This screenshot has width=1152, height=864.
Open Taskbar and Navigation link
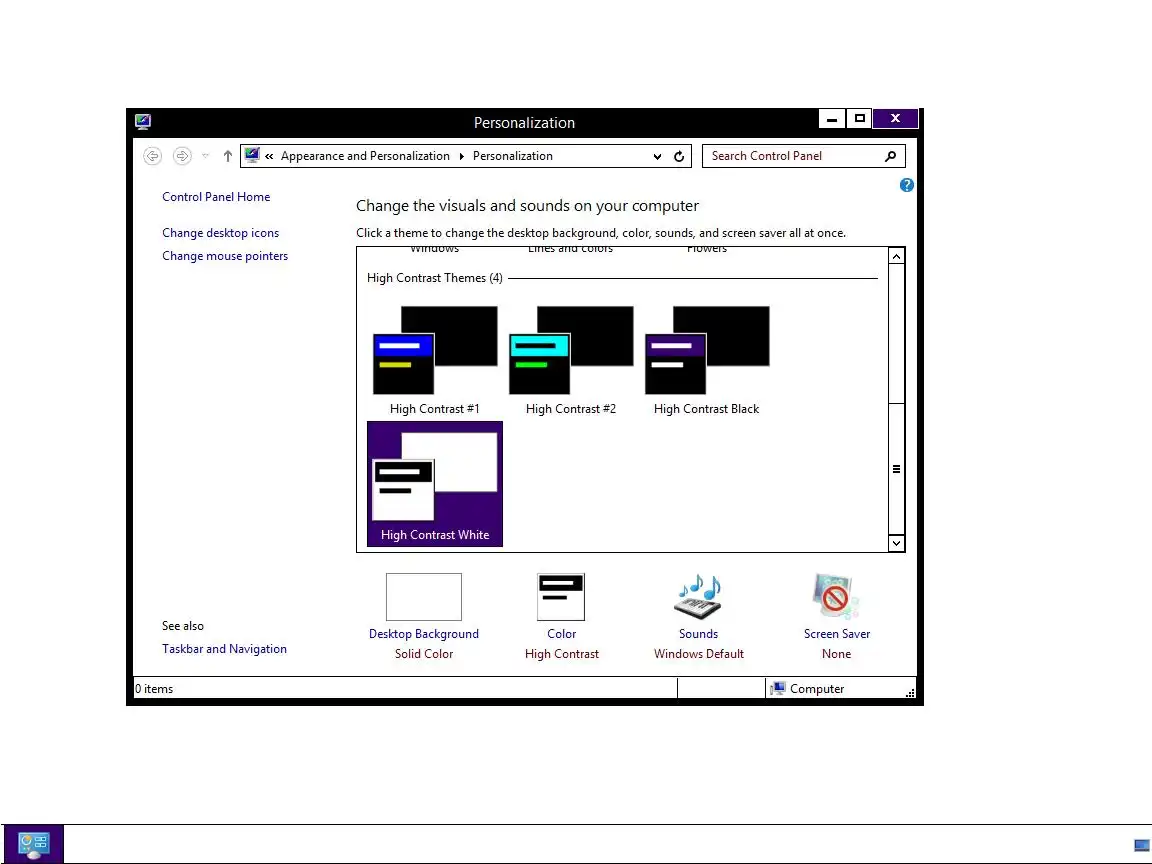click(224, 649)
